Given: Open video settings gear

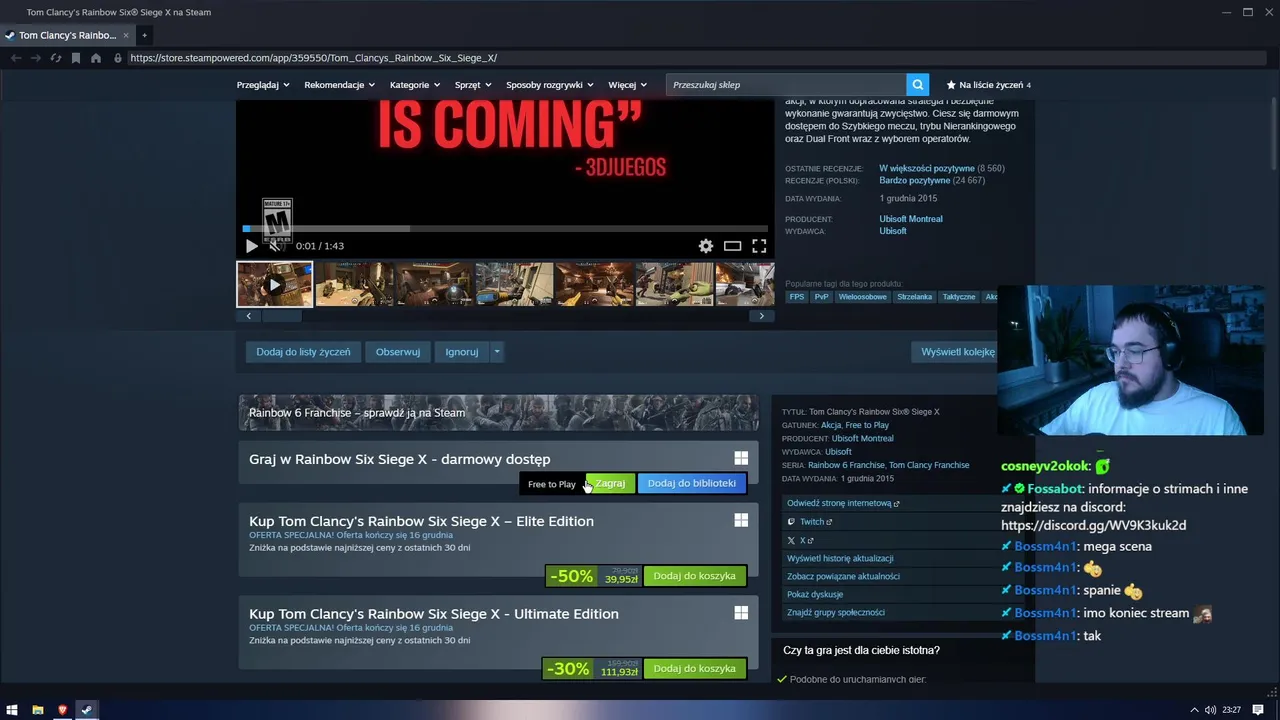Looking at the screenshot, I should 706,246.
